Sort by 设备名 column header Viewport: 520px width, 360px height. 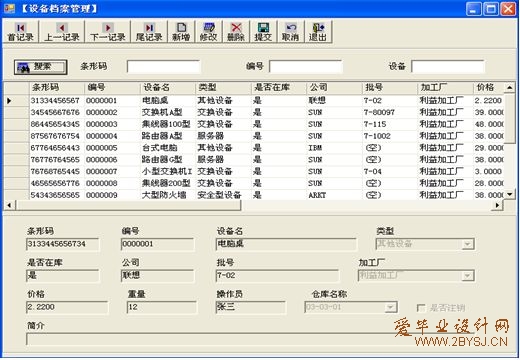coord(168,88)
